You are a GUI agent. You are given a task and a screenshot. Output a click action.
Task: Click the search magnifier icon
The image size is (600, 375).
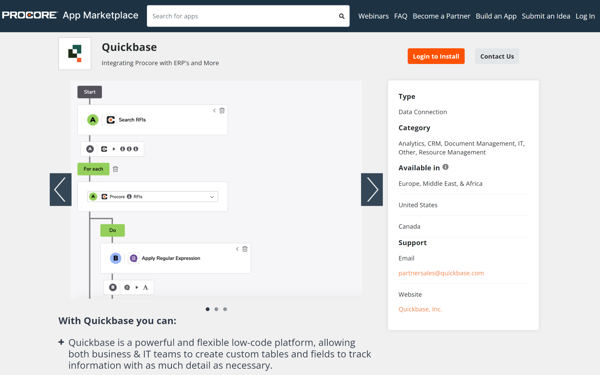[341, 16]
